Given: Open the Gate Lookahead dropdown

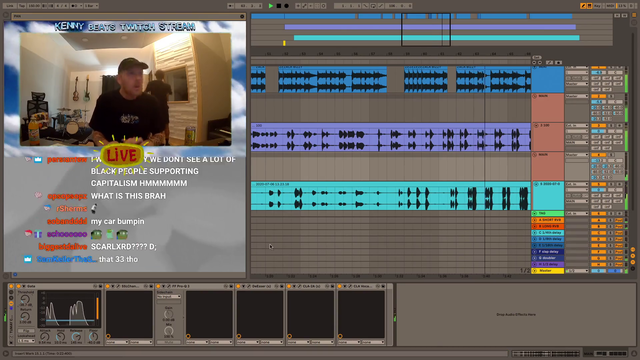Looking at the screenshot, I should 26,341.
